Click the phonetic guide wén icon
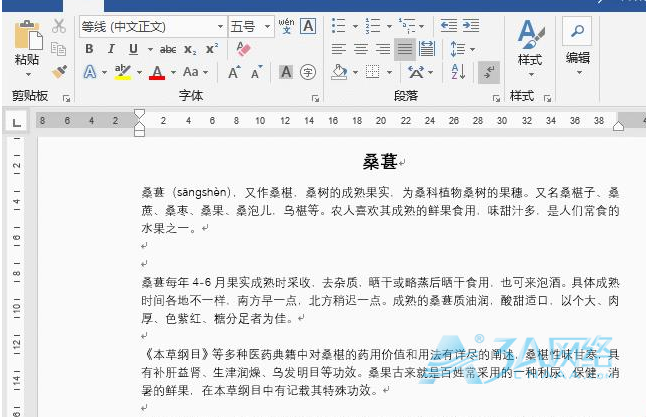Image resolution: width=646 pixels, height=417 pixels. (286, 25)
